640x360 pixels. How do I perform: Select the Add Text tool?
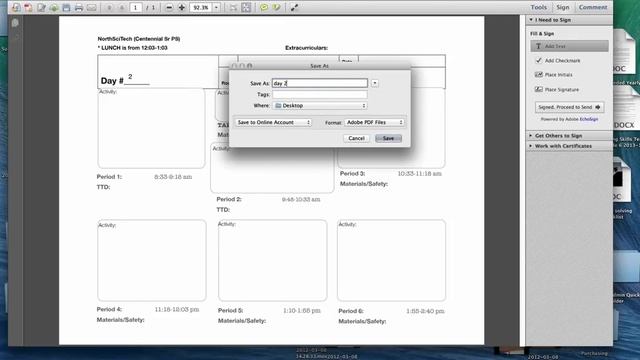coord(569,46)
